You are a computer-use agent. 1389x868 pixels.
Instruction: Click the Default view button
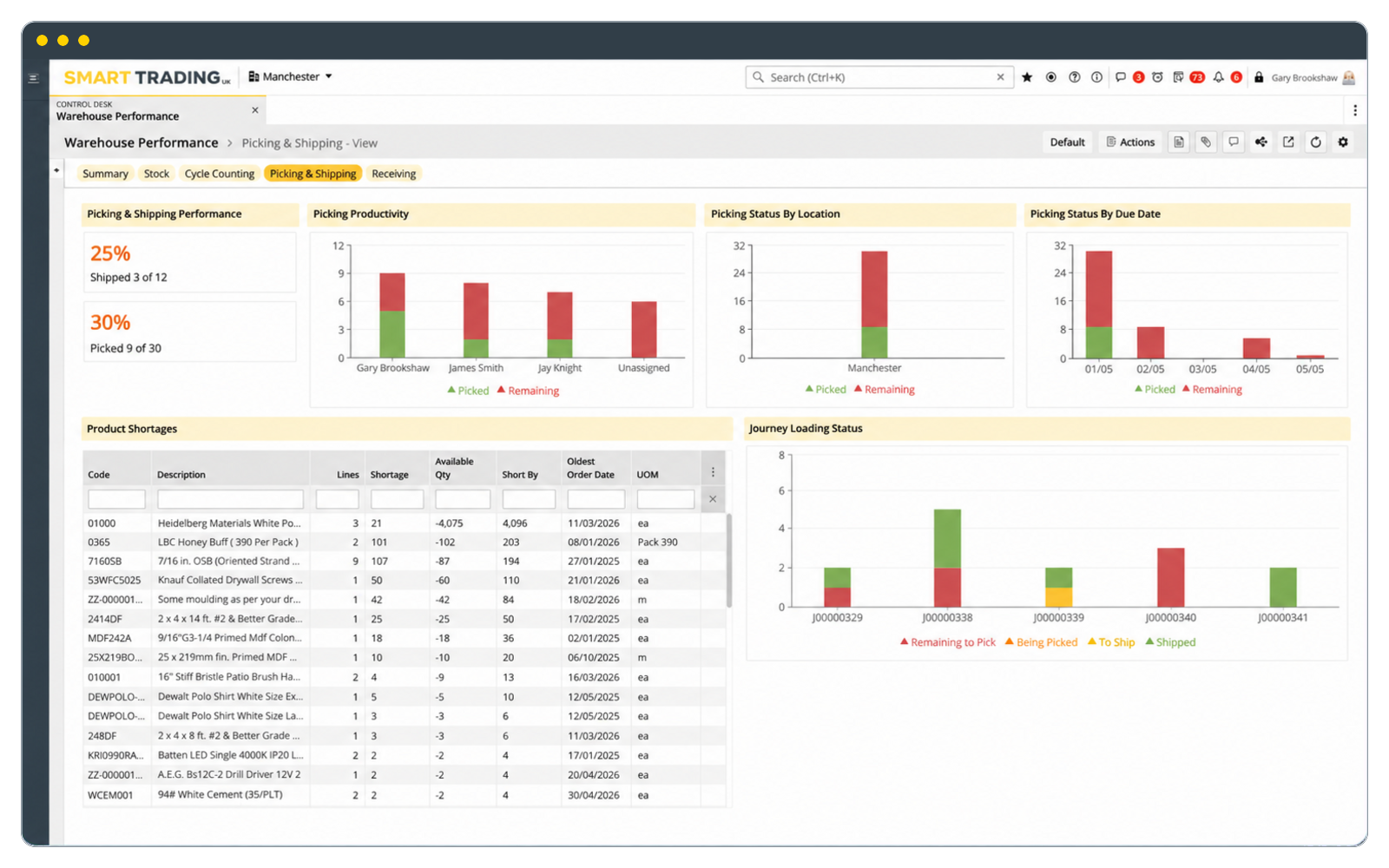[1067, 142]
